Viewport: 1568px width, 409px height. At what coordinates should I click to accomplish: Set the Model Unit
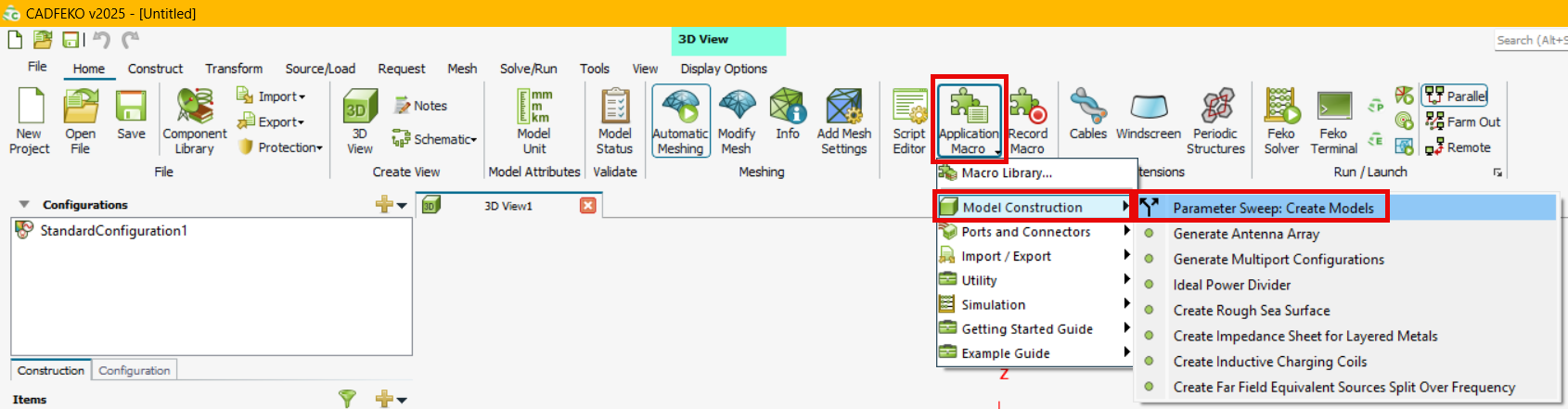click(x=534, y=121)
